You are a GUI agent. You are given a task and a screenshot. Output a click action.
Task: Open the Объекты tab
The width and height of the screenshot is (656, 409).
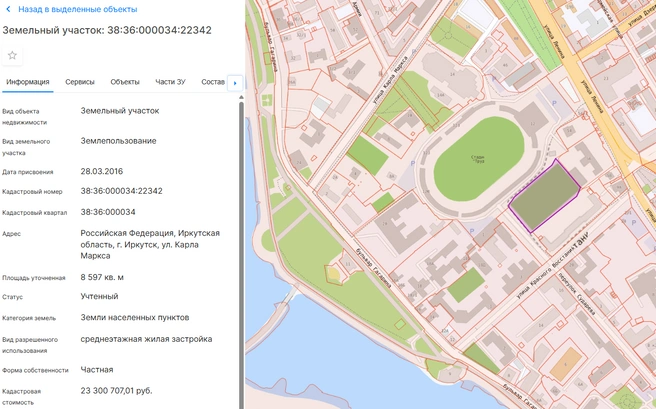[x=125, y=82]
